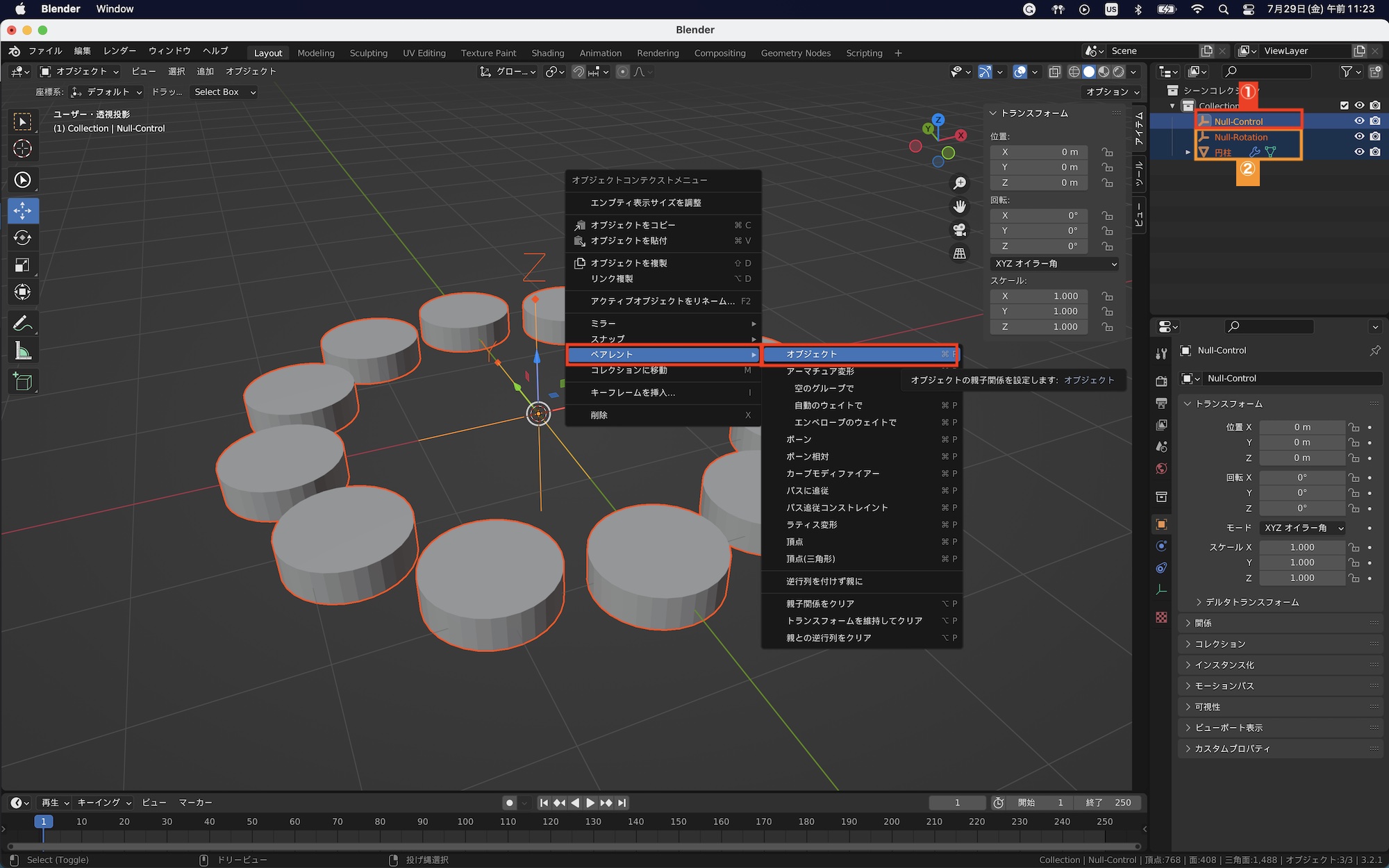The height and width of the screenshot is (868, 1389).
Task: Hide Null-Rotation using its eye icon
Action: [x=1359, y=137]
